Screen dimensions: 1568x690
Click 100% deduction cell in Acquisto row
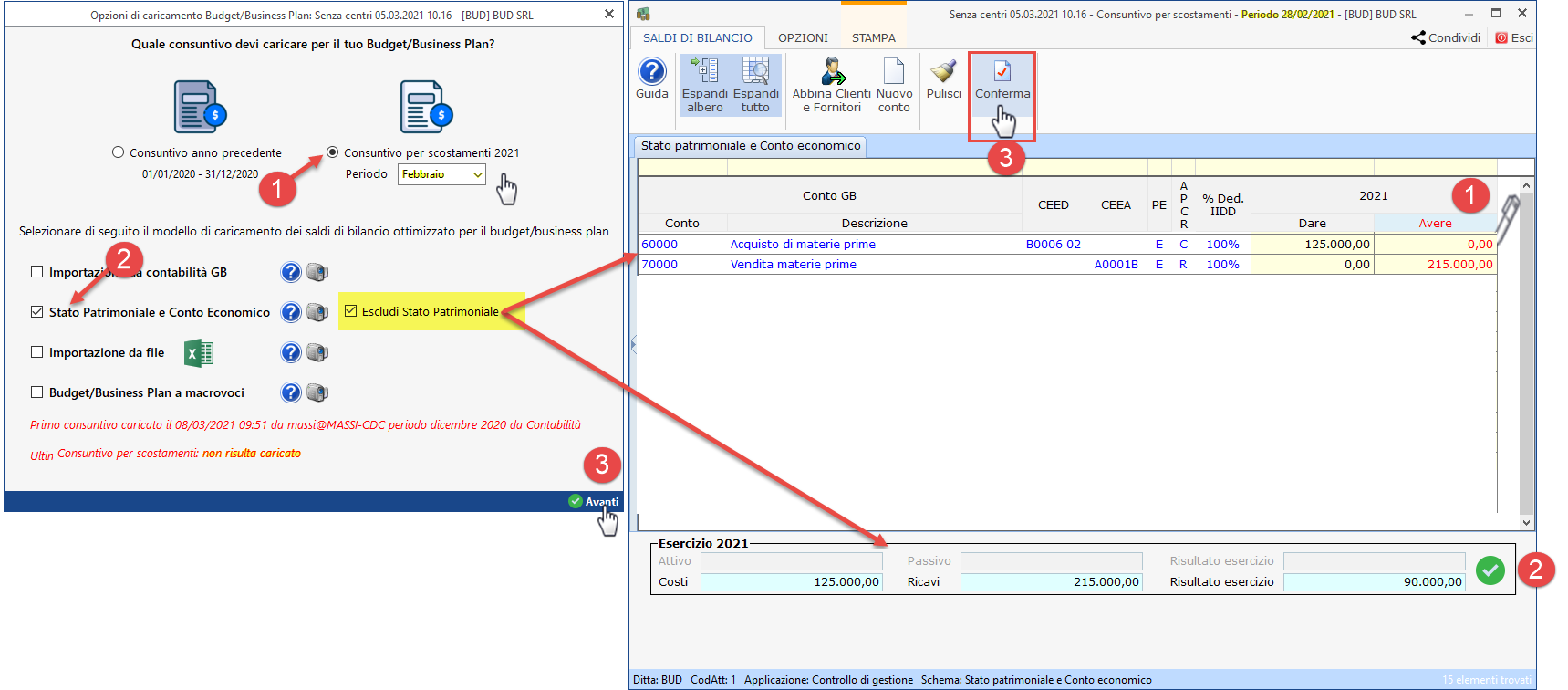tap(1223, 245)
